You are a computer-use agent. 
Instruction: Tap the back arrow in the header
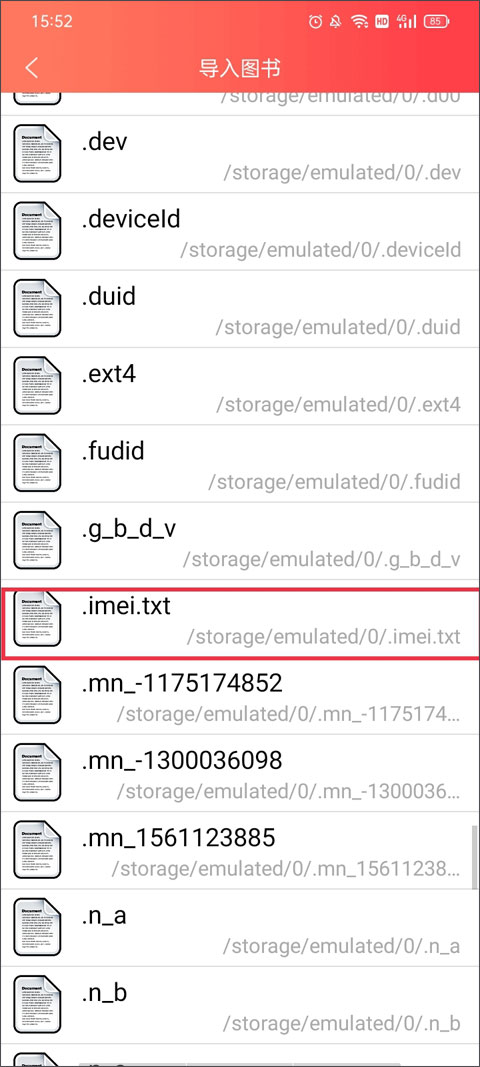click(x=31, y=68)
